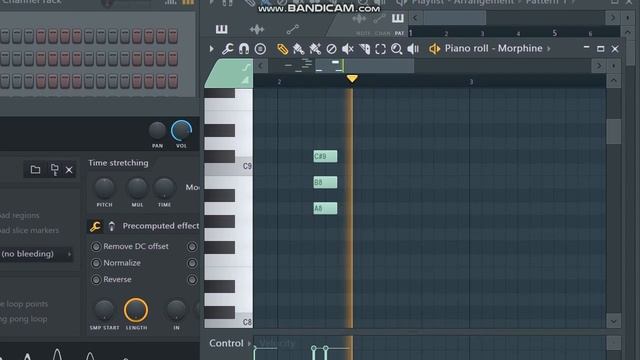Select the magnifier Zoom tool
This screenshot has width=640, height=360.
[x=396, y=49]
